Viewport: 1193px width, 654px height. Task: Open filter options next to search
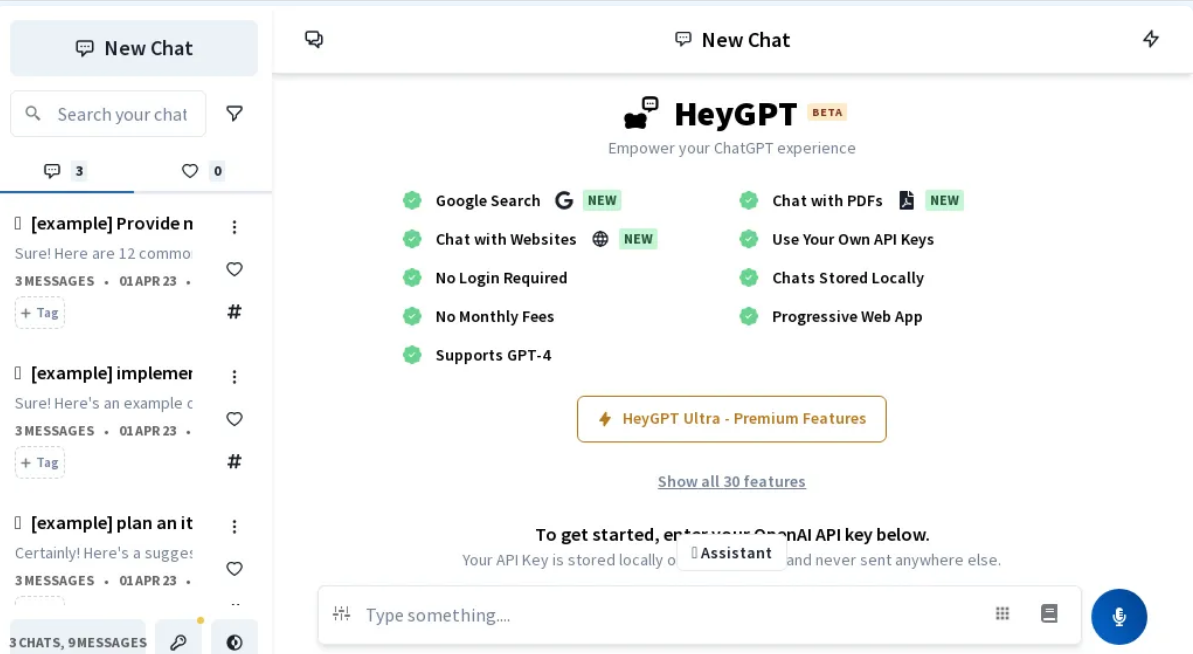tap(234, 114)
